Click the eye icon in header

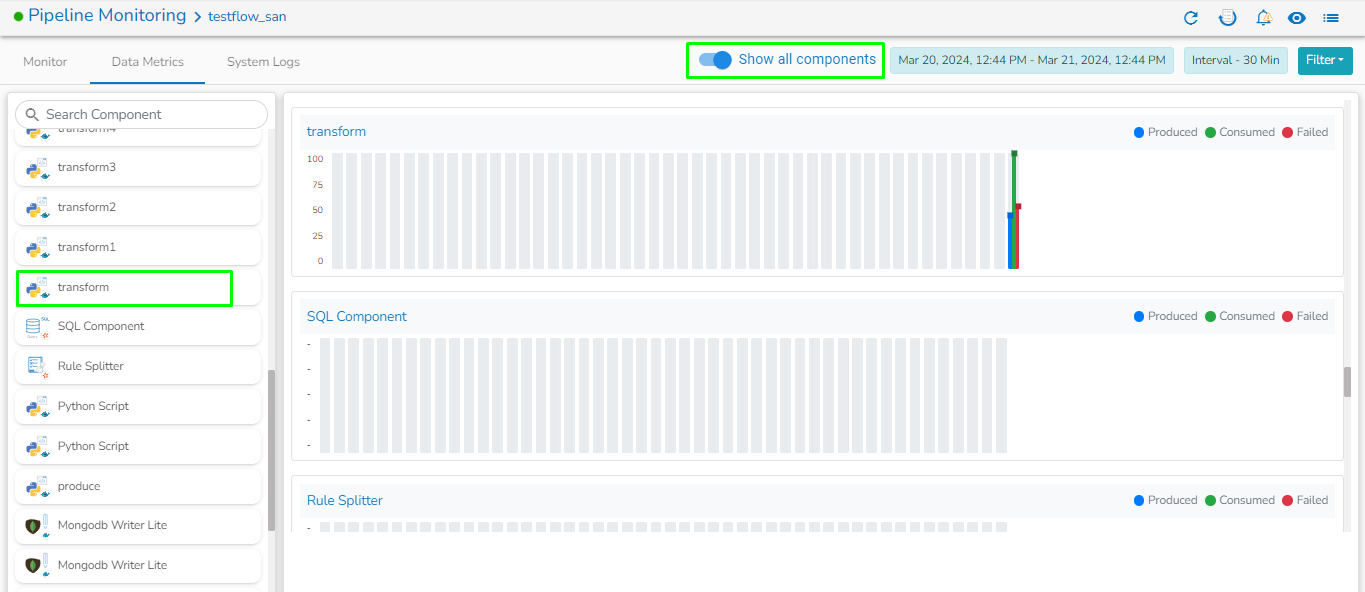tap(1297, 18)
